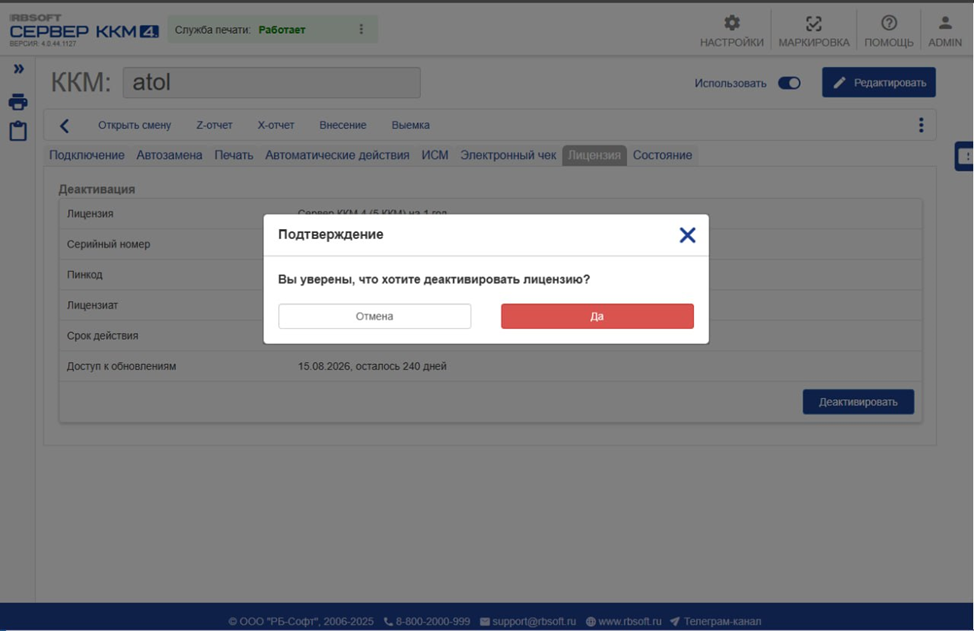Open the Помощь question mark icon
Image resolution: width=974 pixels, height=631 pixels.
[888, 24]
